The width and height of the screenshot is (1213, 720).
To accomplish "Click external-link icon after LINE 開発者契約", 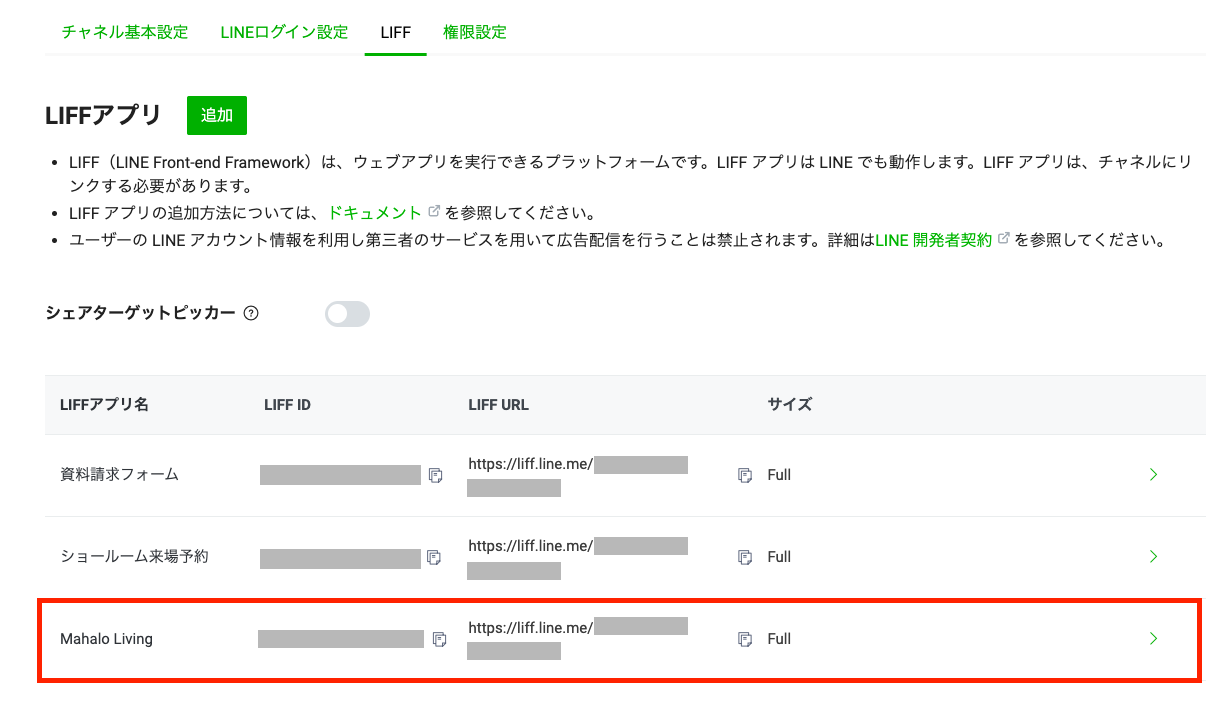I will click(1003, 239).
